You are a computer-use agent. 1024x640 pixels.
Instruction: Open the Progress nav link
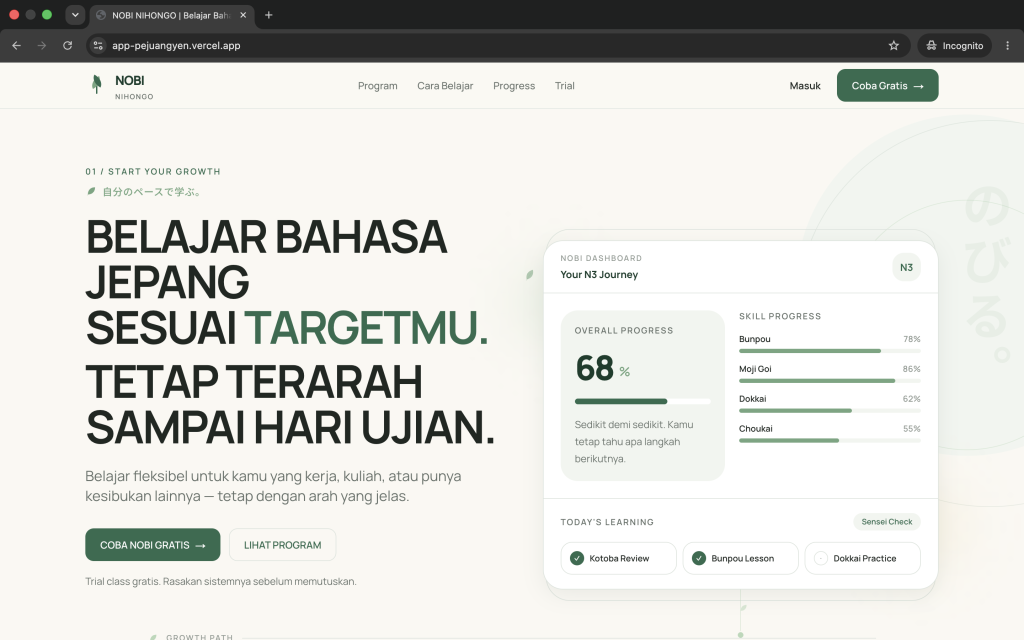[x=514, y=86]
